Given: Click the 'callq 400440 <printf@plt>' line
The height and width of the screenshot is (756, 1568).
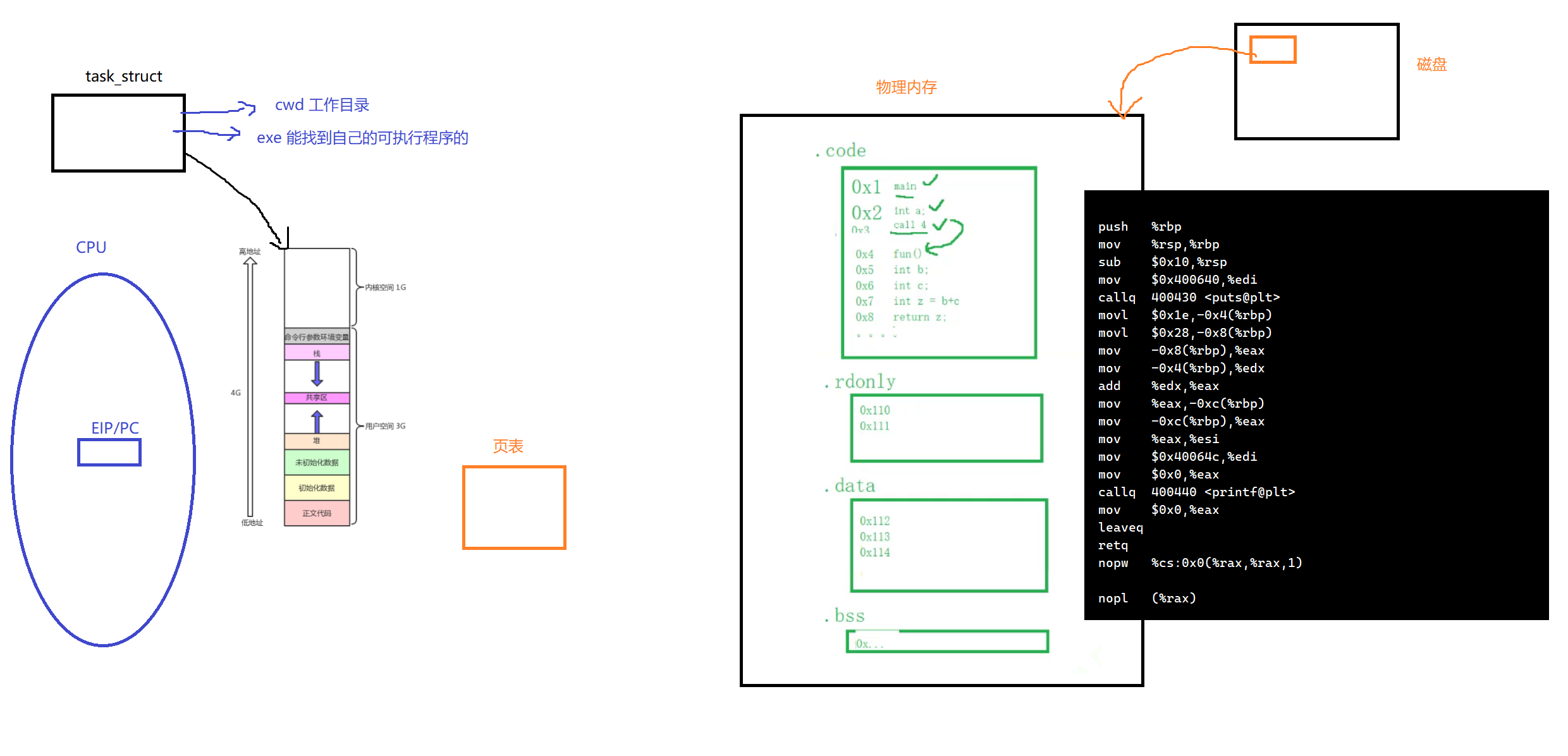Looking at the screenshot, I should click(x=1196, y=492).
